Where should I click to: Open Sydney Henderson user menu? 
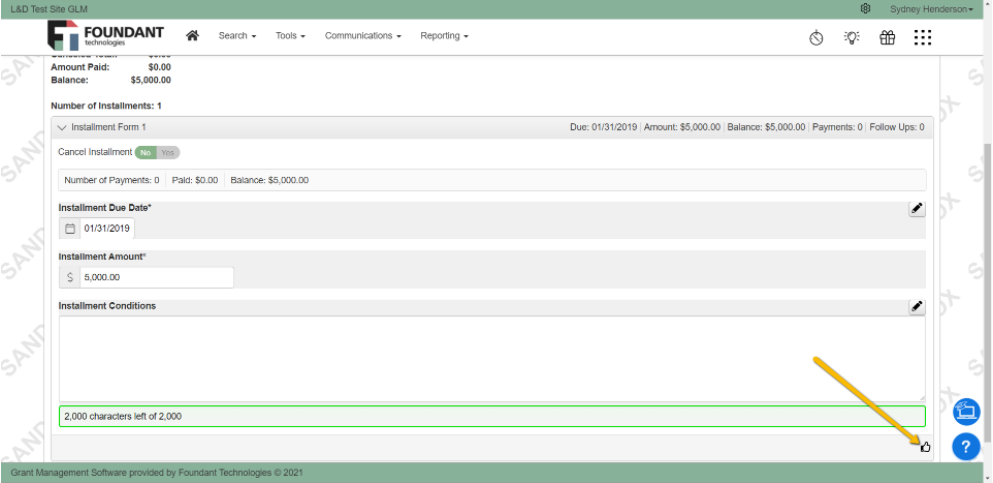[932, 9]
